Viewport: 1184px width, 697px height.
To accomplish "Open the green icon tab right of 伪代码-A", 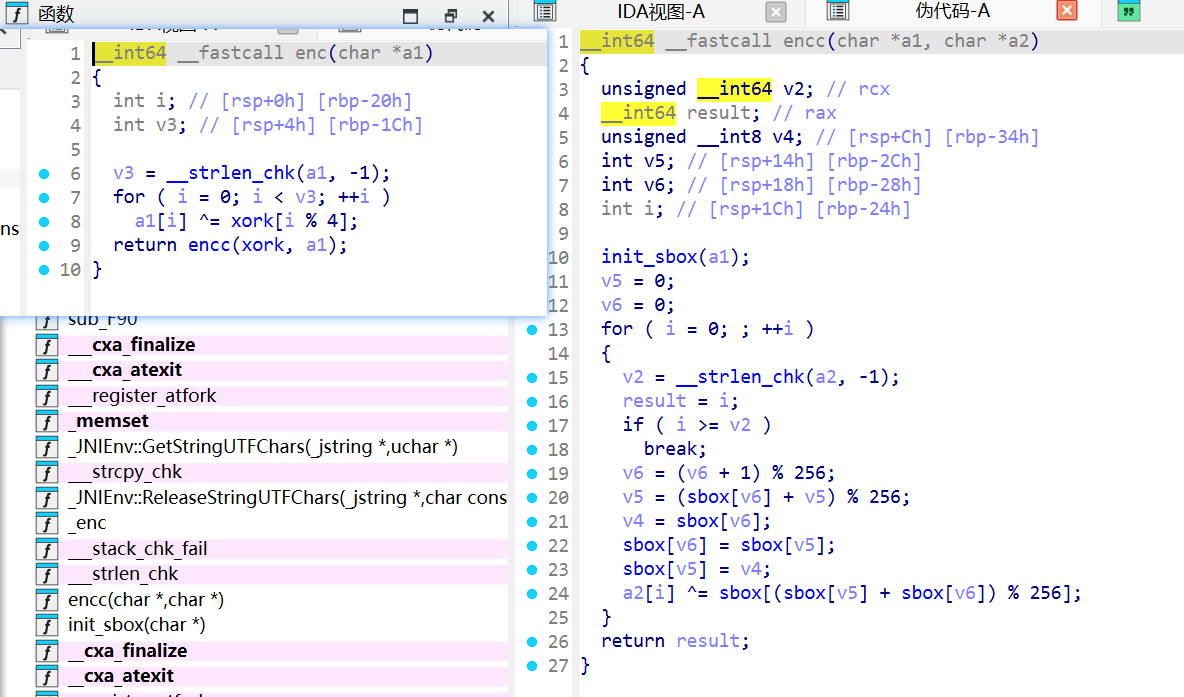I will pos(1128,11).
